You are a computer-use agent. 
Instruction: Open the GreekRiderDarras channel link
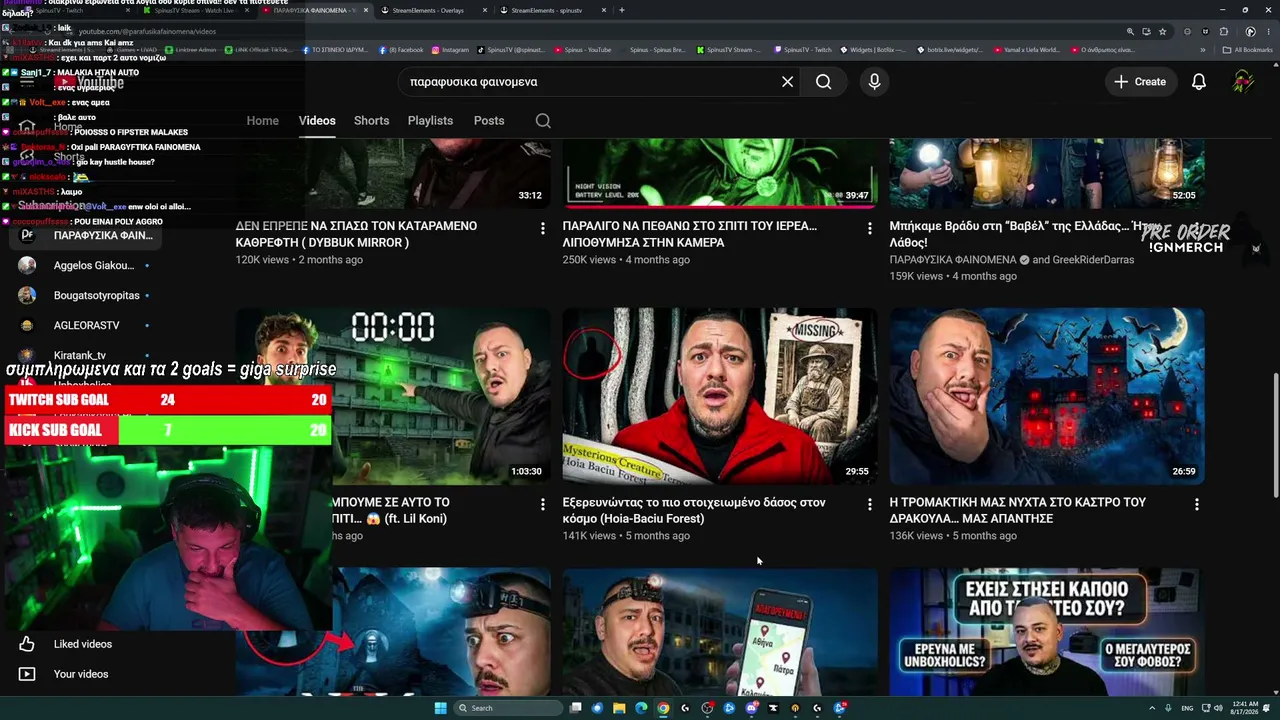pyautogui.click(x=1095, y=260)
